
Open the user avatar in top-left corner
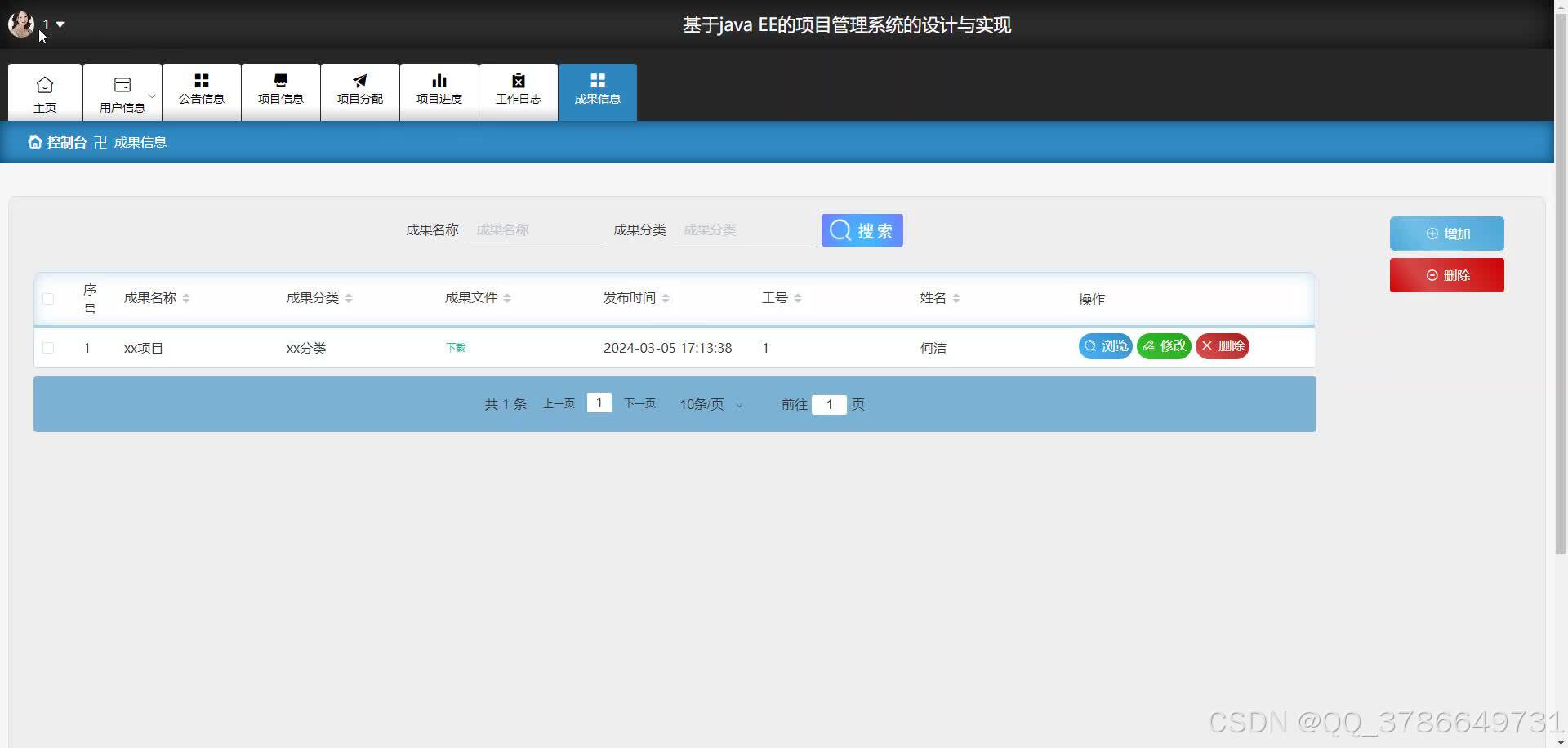point(20,24)
